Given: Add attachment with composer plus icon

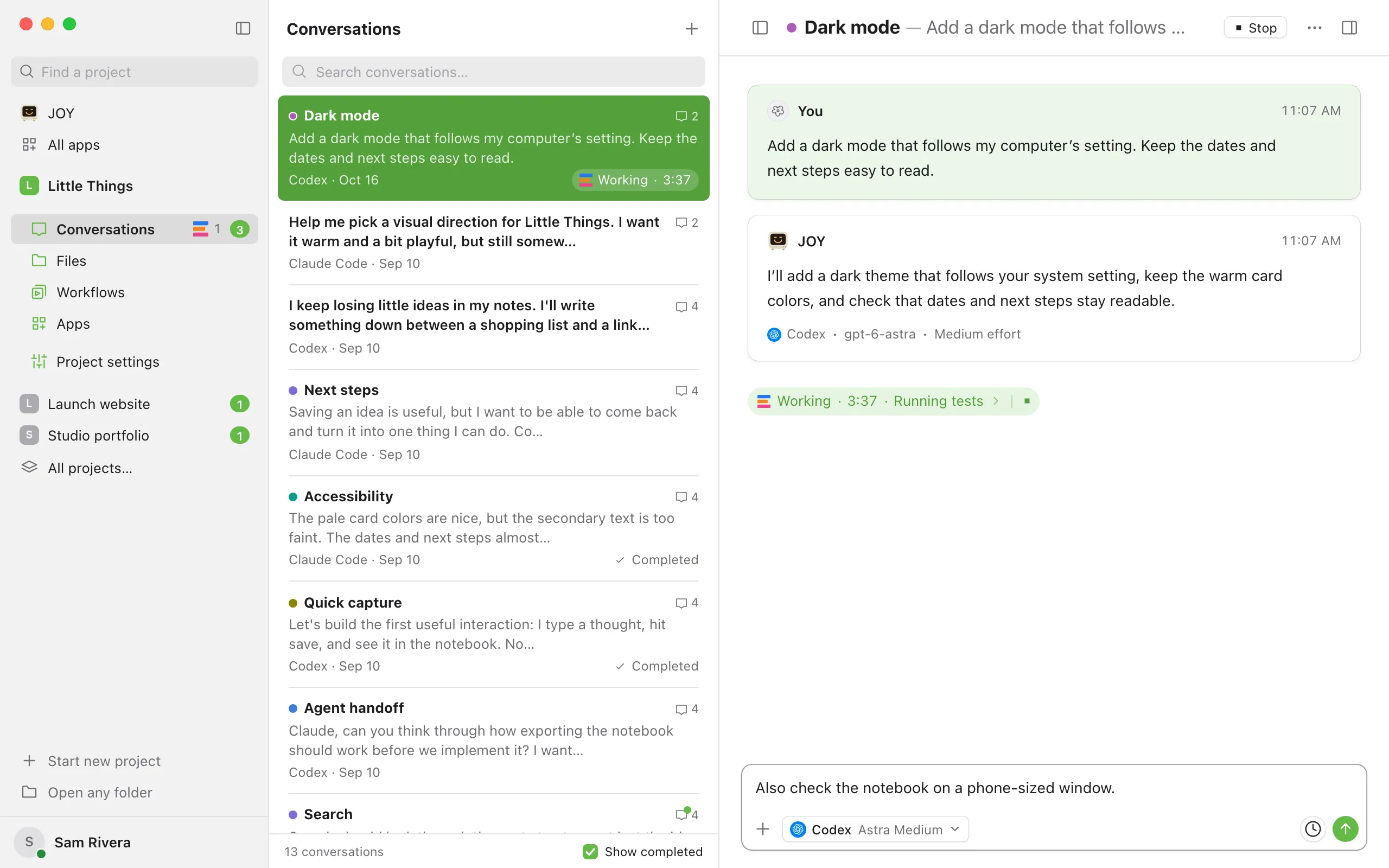Looking at the screenshot, I should pyautogui.click(x=763, y=829).
